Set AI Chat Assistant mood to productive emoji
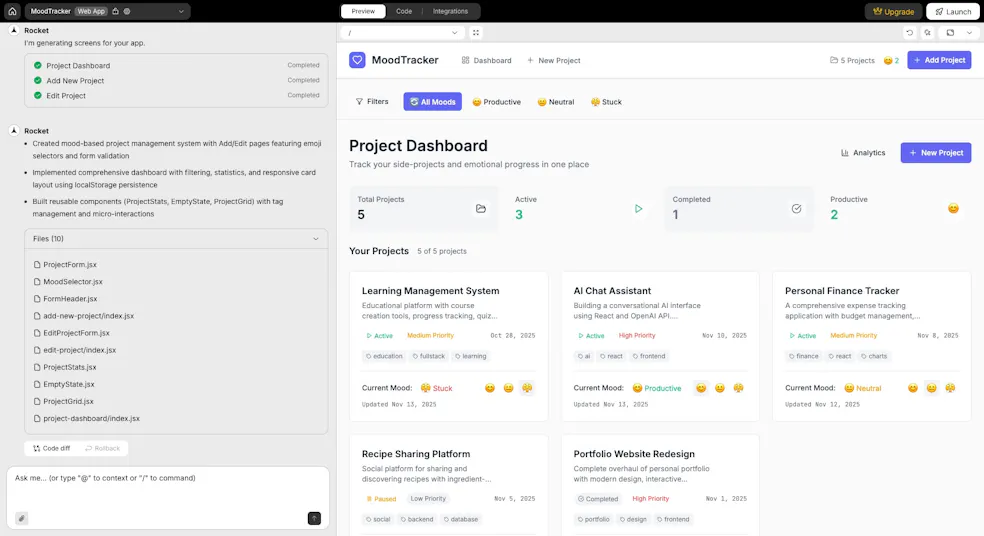984x536 pixels. pyautogui.click(x=701, y=388)
